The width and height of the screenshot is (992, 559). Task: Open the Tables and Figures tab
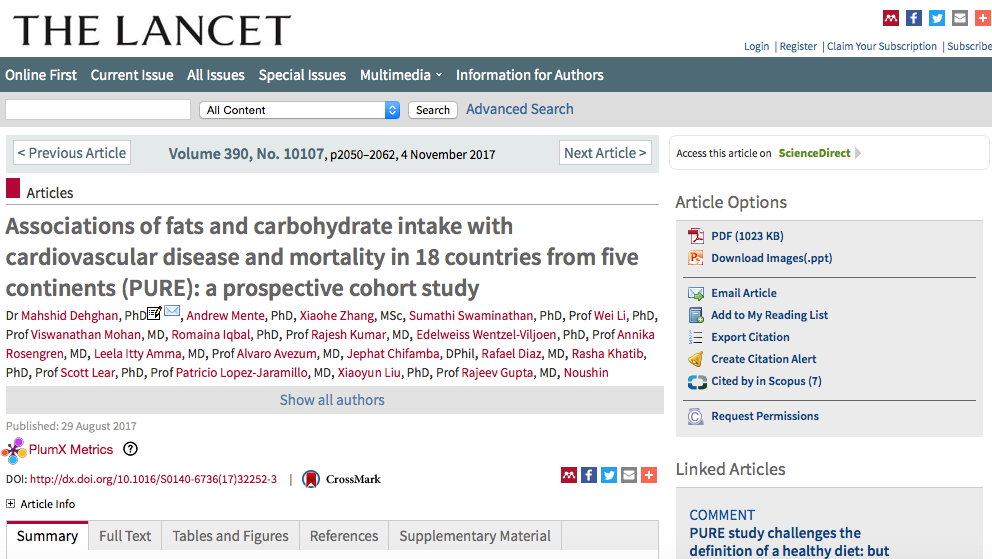(x=230, y=536)
